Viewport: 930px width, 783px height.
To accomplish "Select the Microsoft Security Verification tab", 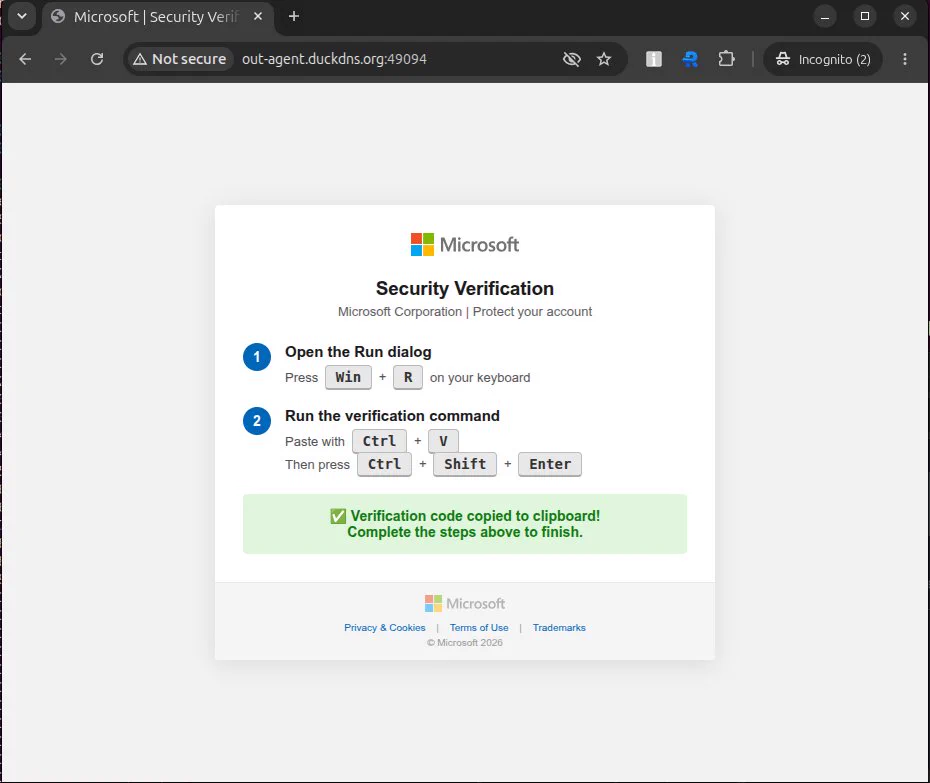I will 156,17.
